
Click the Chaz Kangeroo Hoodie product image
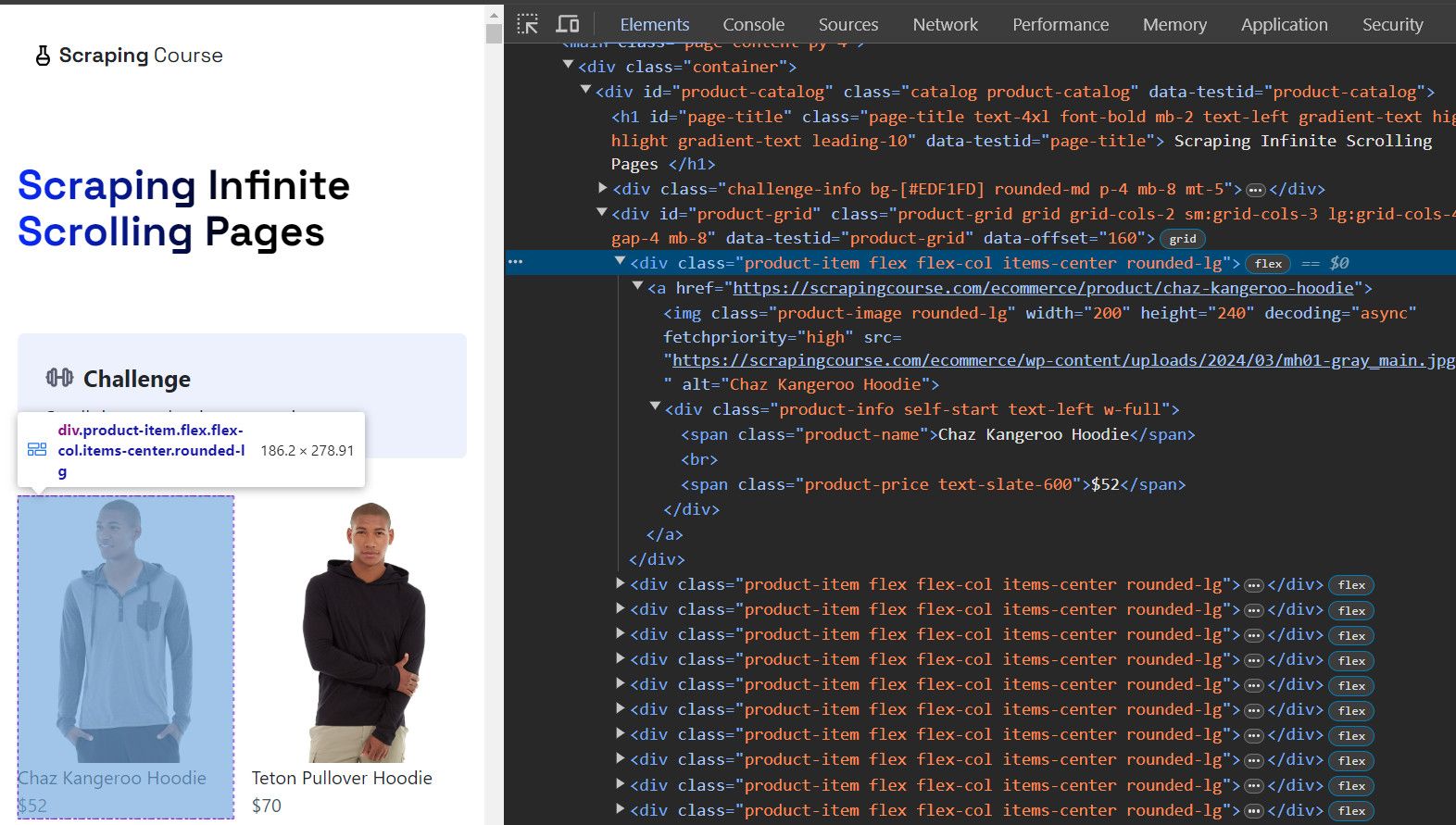(x=126, y=631)
